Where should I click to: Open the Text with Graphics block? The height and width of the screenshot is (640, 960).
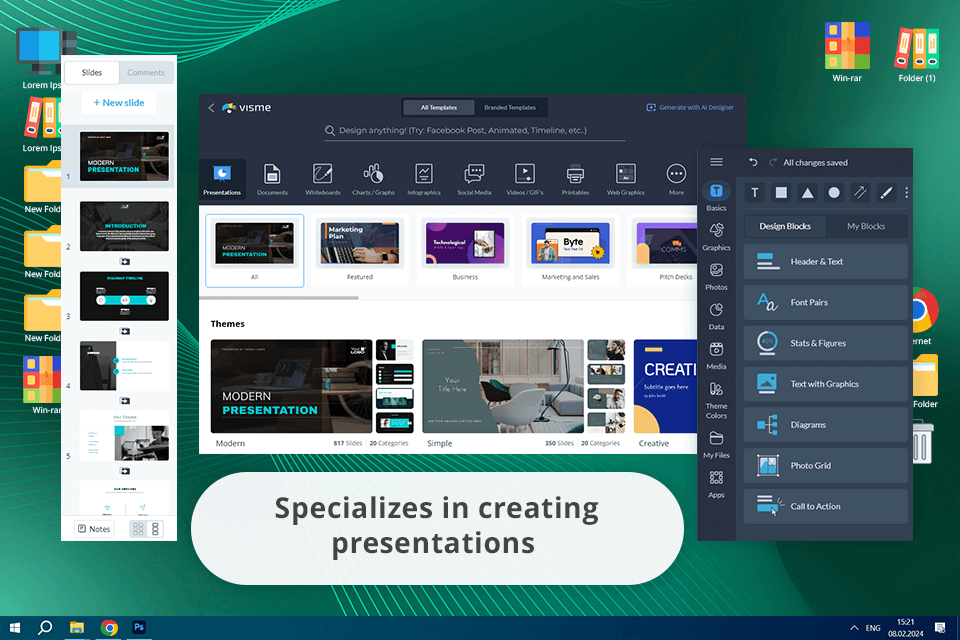(825, 384)
